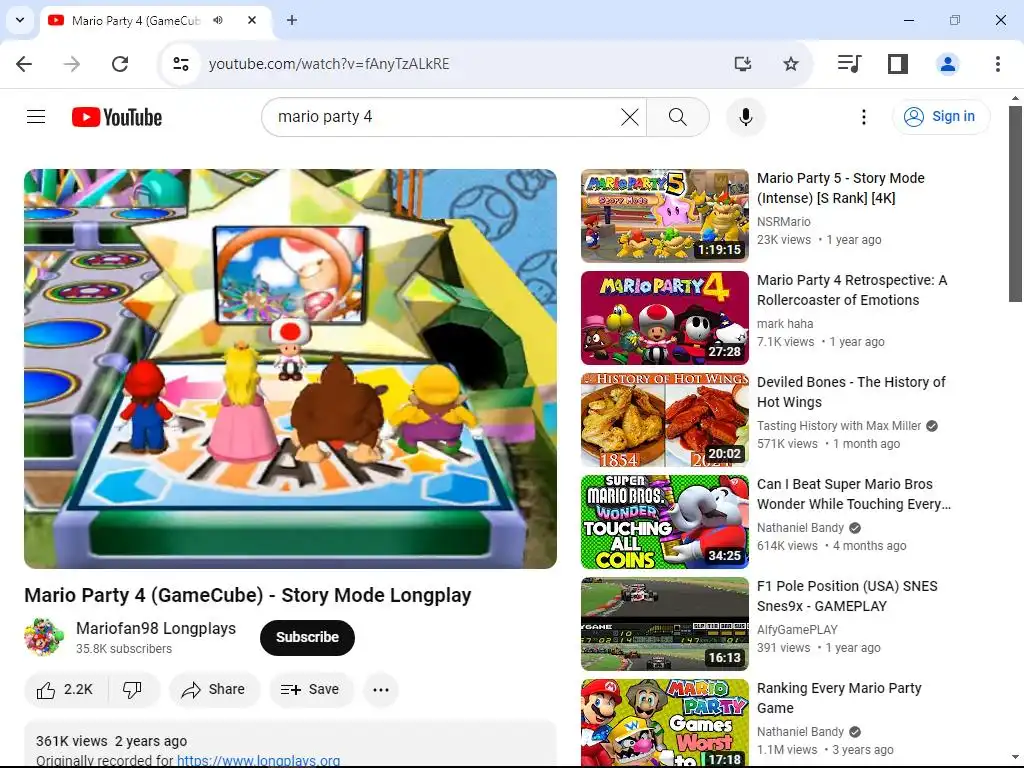This screenshot has width=1024, height=768.
Task: Open title Mario Party 4 Retrospective
Action: [852, 290]
